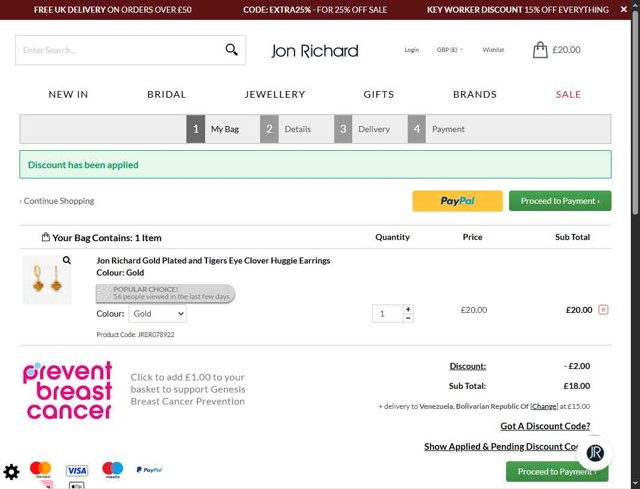Click the yellow PayPal checkout button
640x489 pixels.
click(x=458, y=201)
